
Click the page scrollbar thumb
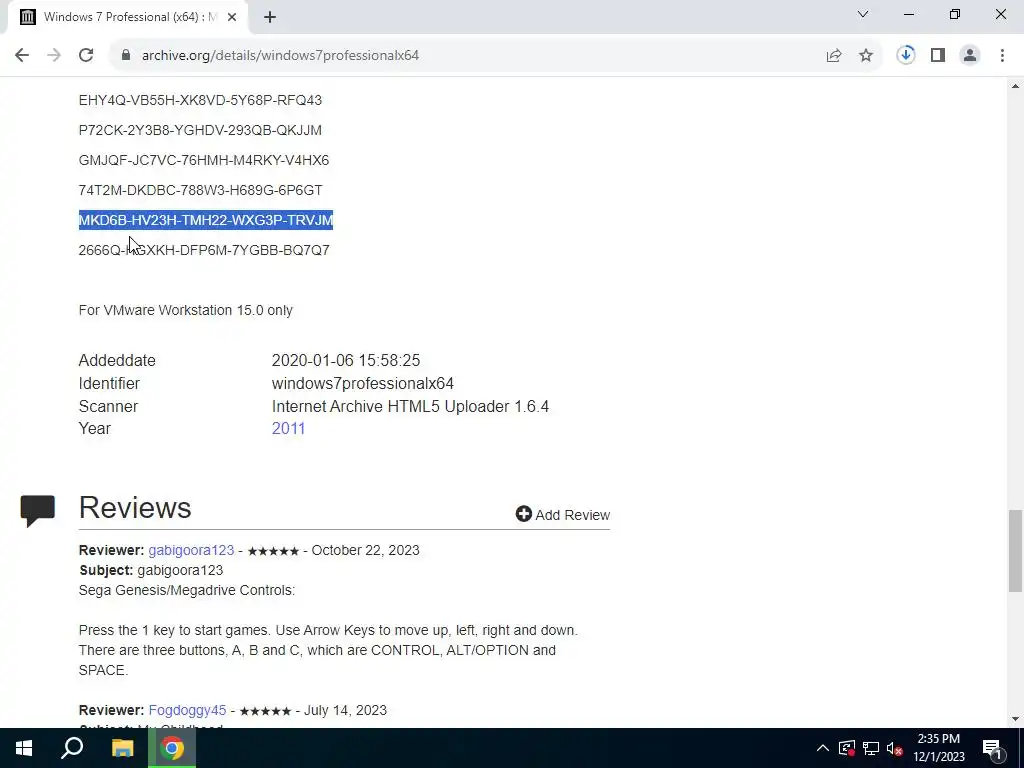pyautogui.click(x=1015, y=551)
